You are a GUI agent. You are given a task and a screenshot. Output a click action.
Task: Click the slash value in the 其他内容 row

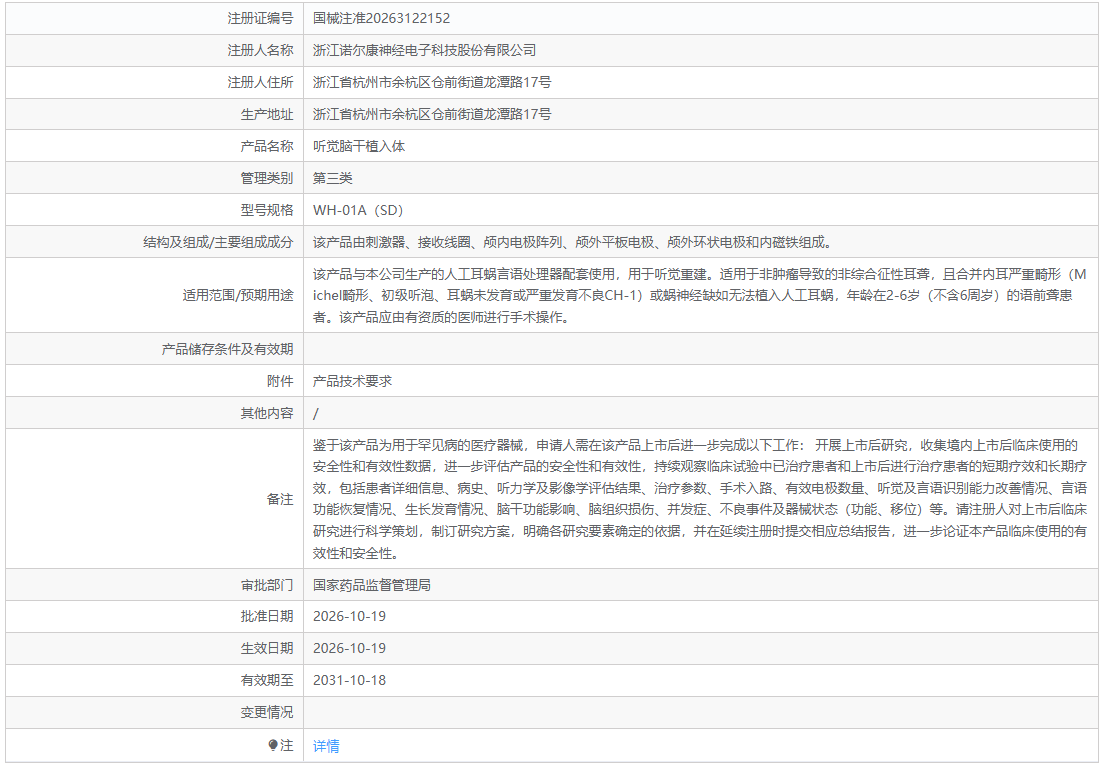316,413
